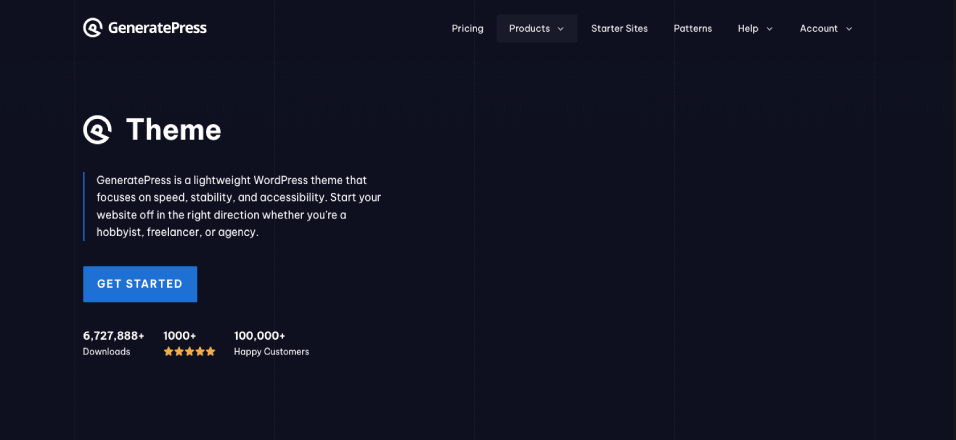Viewport: 956px width, 440px height.
Task: Click the Account menu label
Action: coord(818,28)
